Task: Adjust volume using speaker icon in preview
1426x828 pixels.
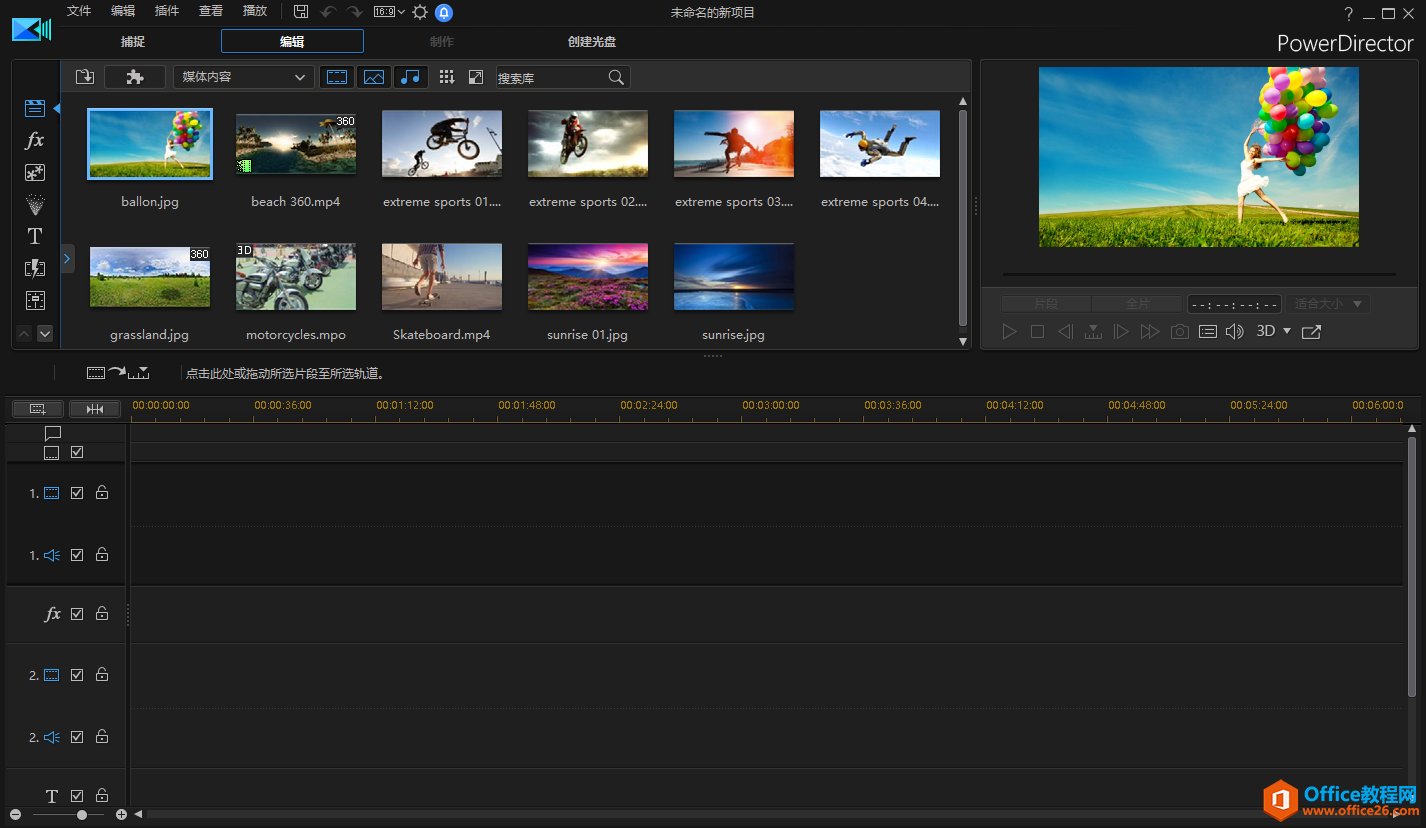Action: (1235, 331)
